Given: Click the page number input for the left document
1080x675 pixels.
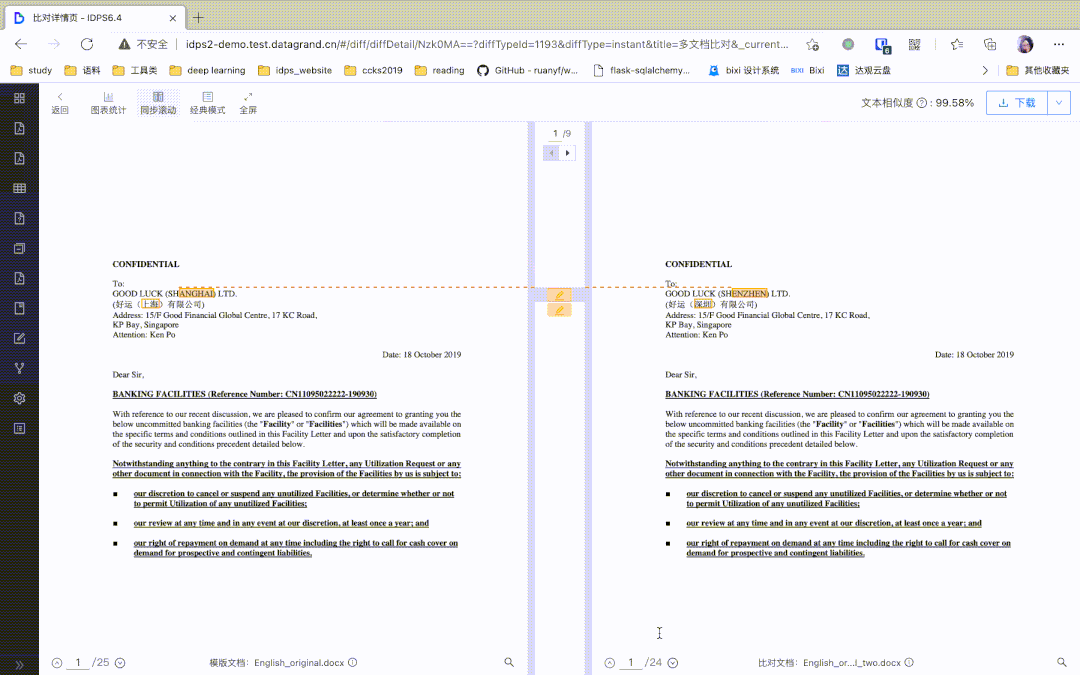Looking at the screenshot, I should click(78, 662).
